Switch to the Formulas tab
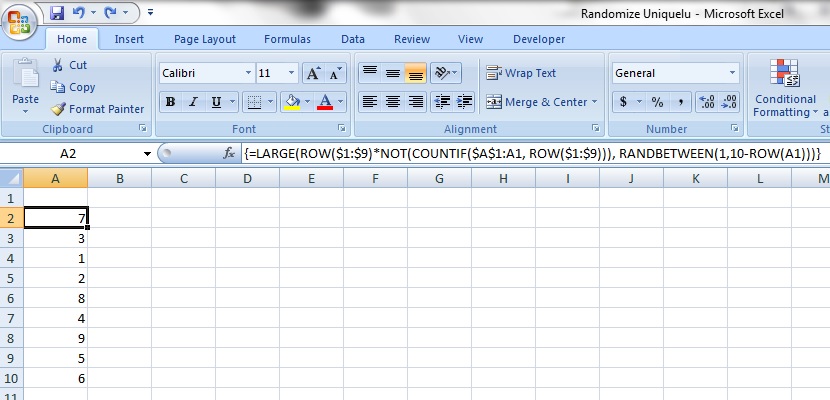This screenshot has width=830, height=400. pyautogui.click(x=287, y=39)
